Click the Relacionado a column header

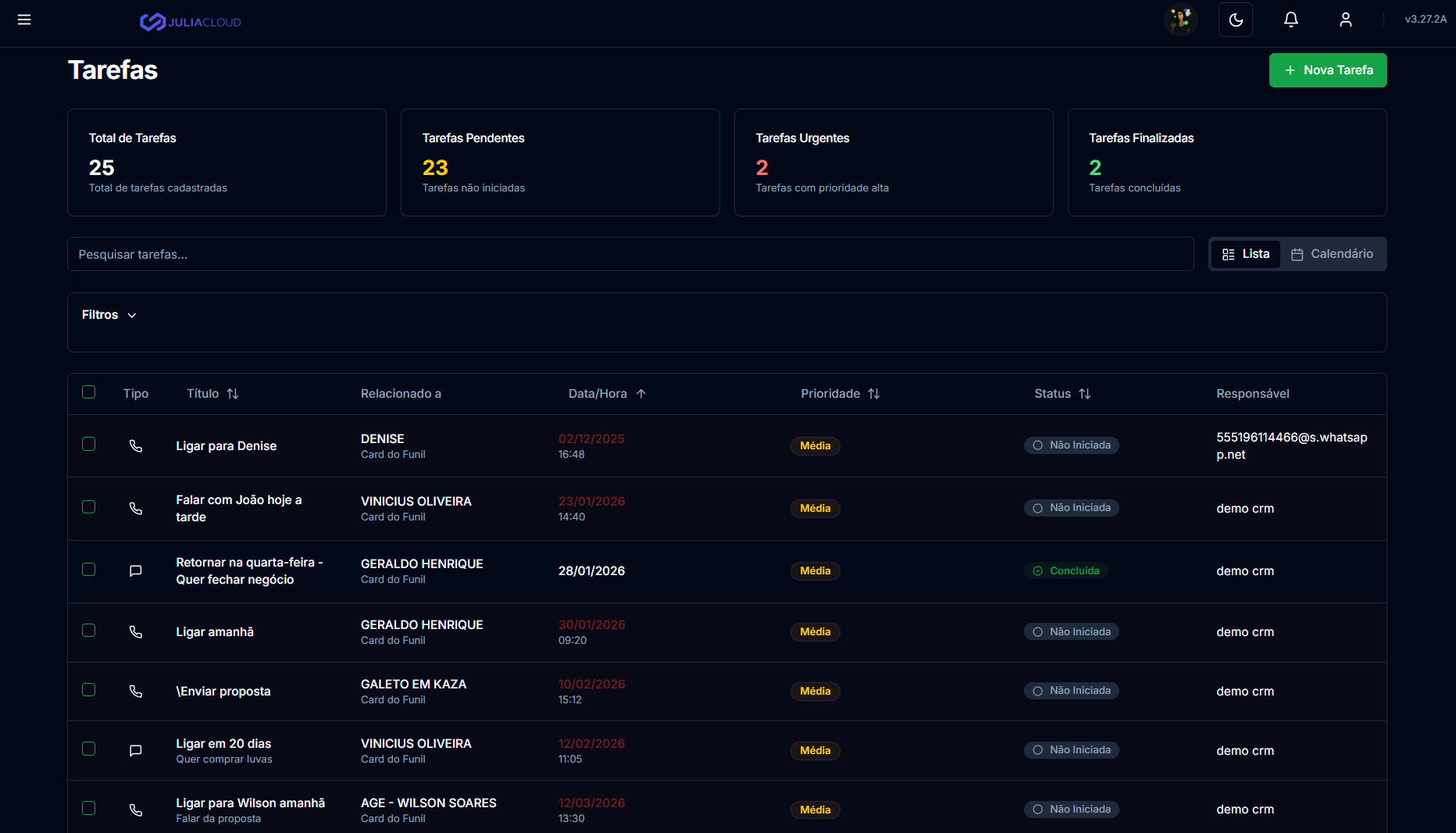point(401,394)
